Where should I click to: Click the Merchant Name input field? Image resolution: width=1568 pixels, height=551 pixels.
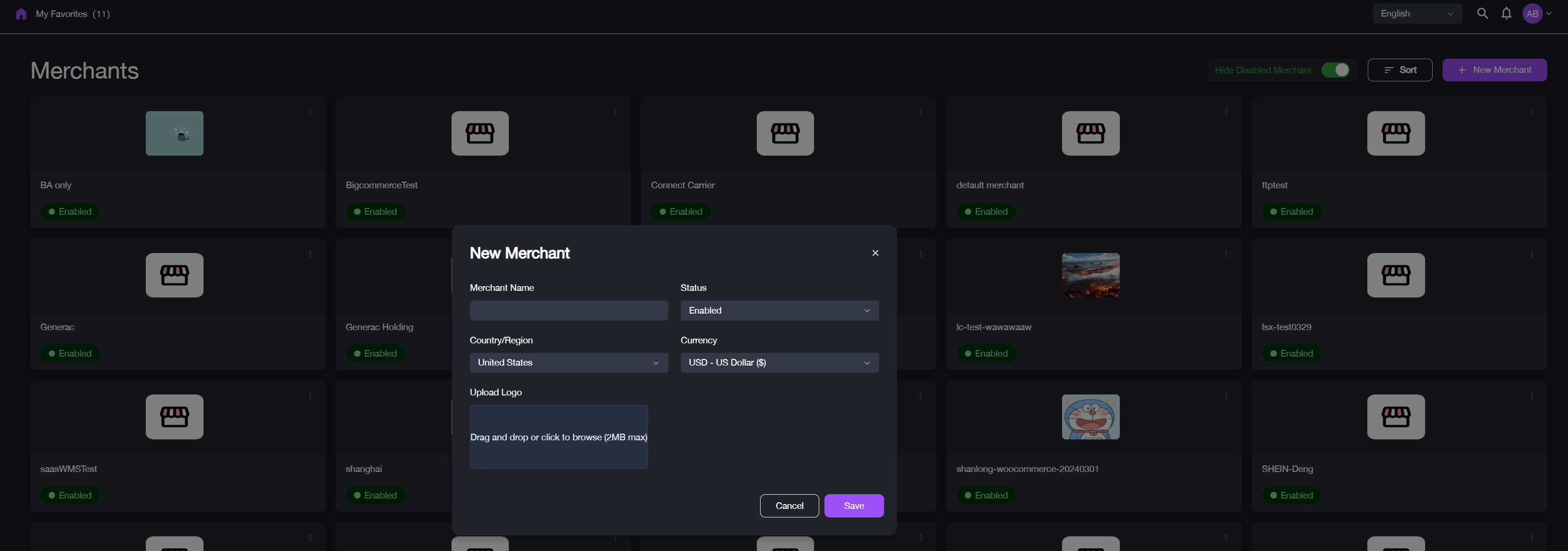(x=568, y=310)
